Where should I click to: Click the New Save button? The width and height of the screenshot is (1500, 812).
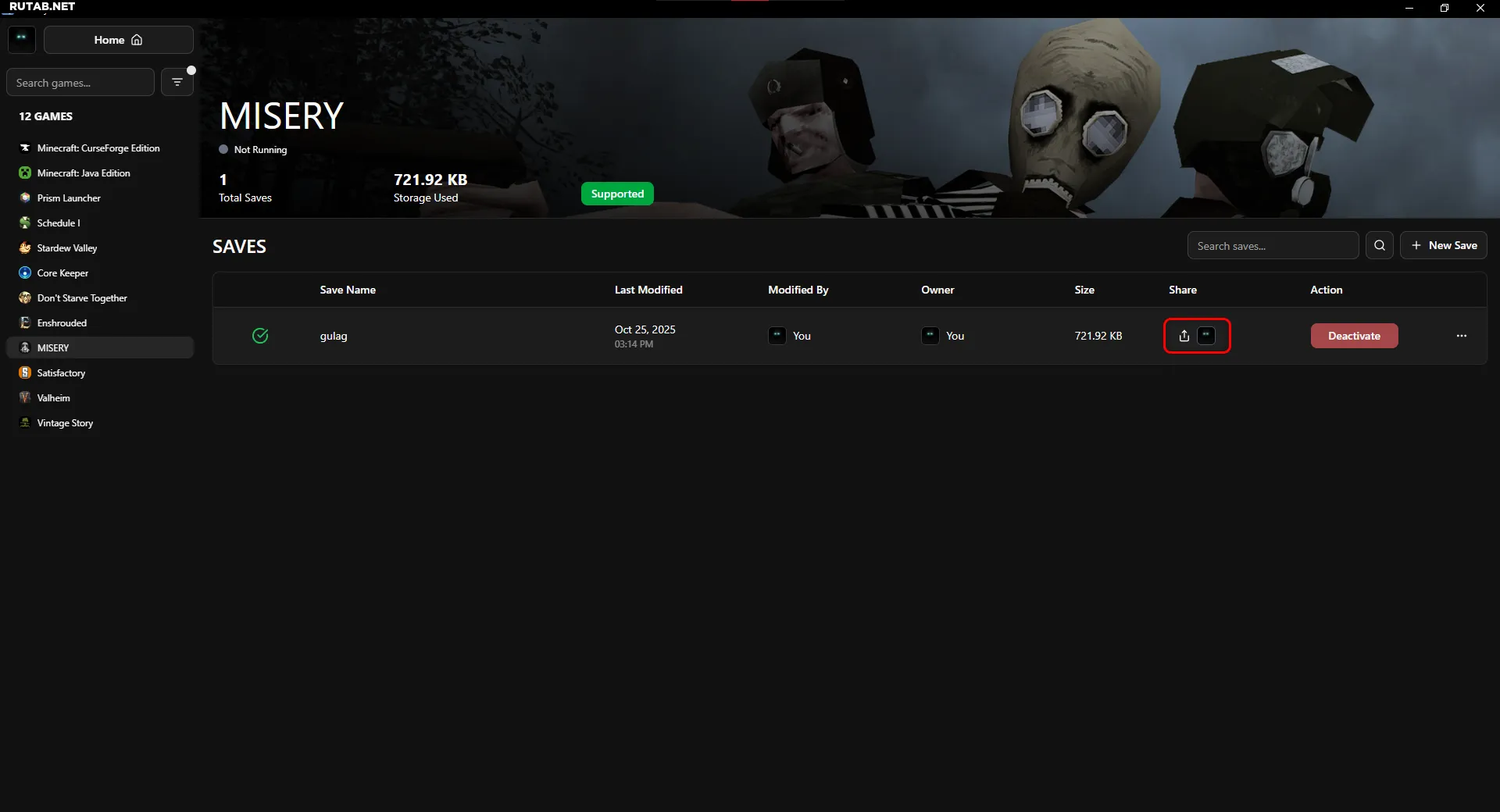point(1443,245)
